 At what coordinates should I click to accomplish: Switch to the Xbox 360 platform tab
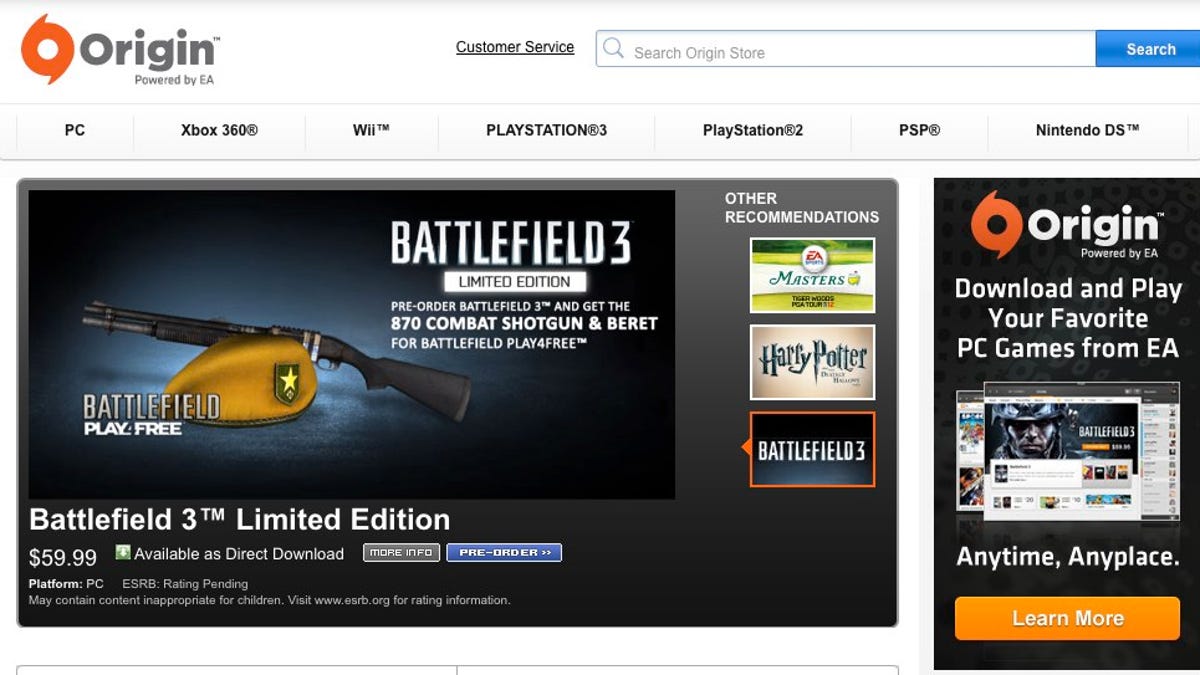point(218,129)
